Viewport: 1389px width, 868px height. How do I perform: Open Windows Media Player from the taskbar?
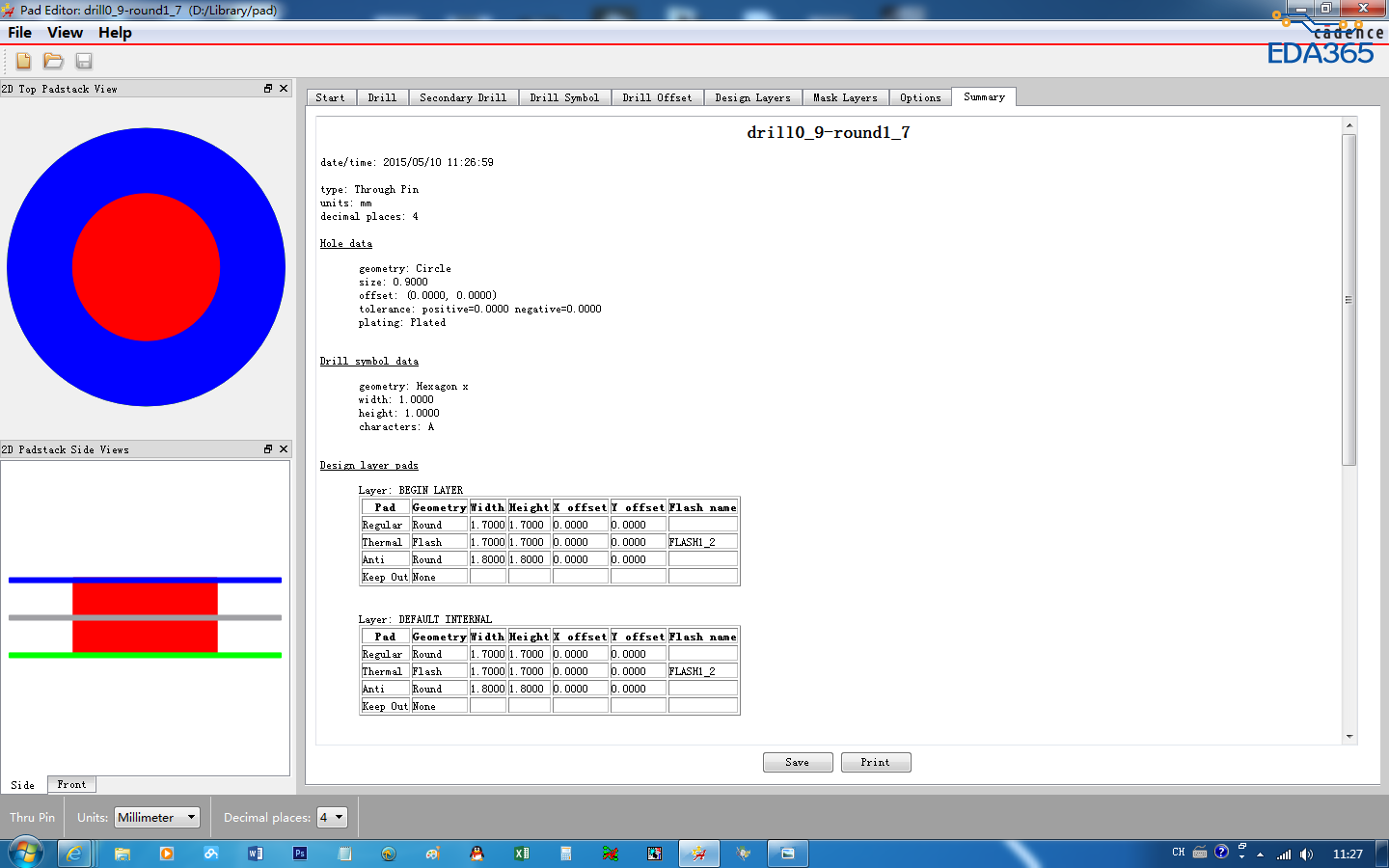click(x=167, y=854)
